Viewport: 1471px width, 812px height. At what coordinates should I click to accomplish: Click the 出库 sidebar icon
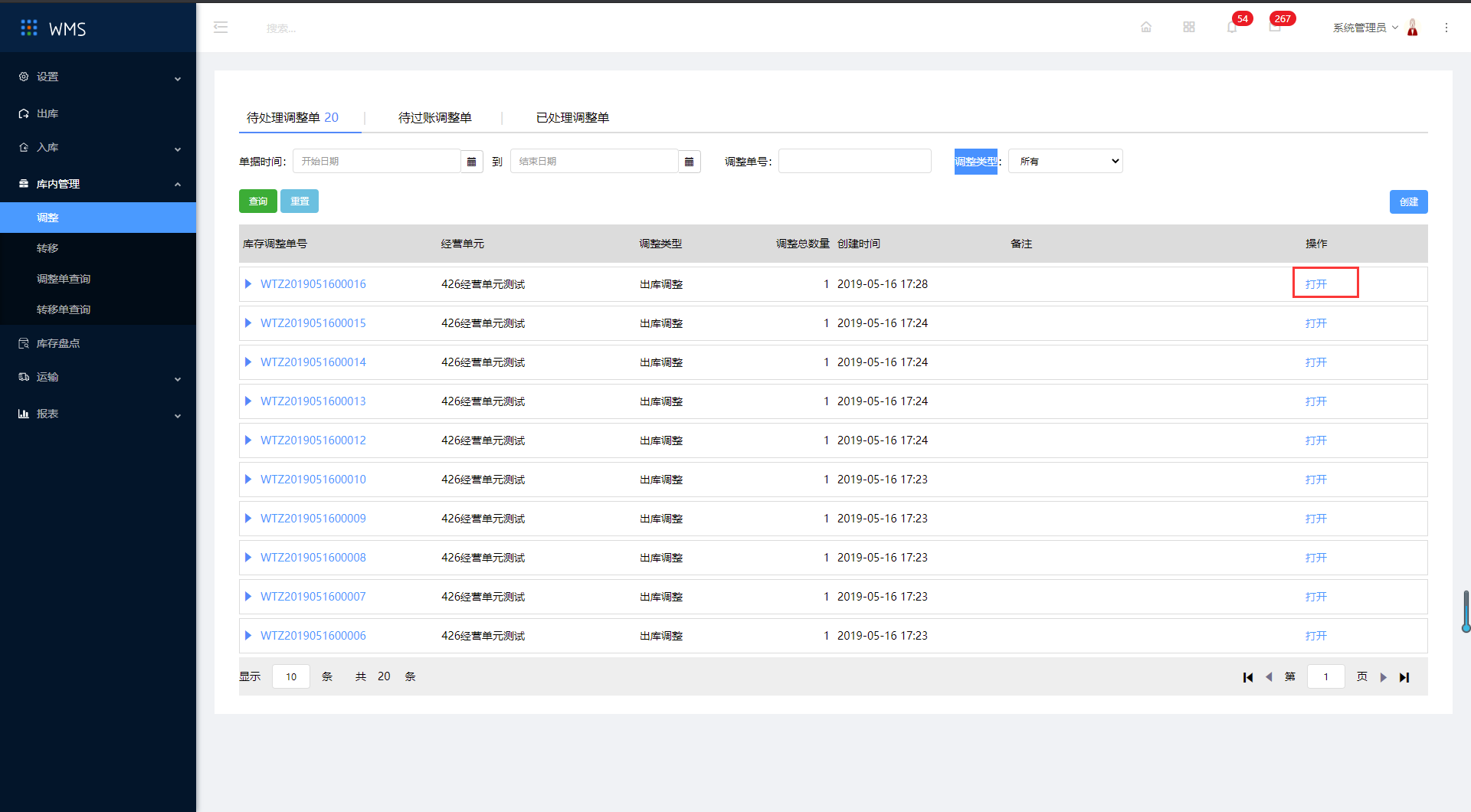pyautogui.click(x=24, y=113)
